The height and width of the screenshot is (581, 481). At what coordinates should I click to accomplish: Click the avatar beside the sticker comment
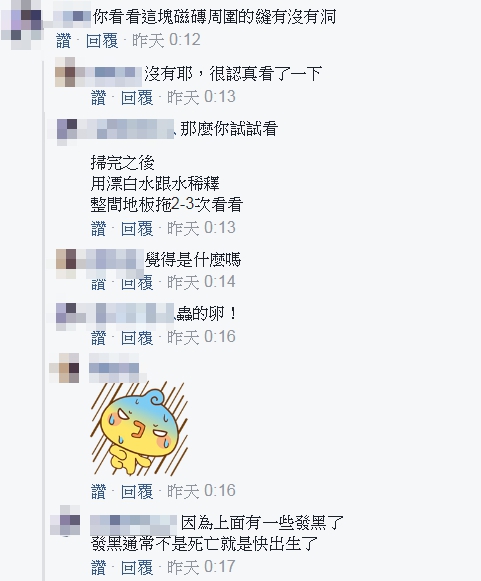click(64, 368)
